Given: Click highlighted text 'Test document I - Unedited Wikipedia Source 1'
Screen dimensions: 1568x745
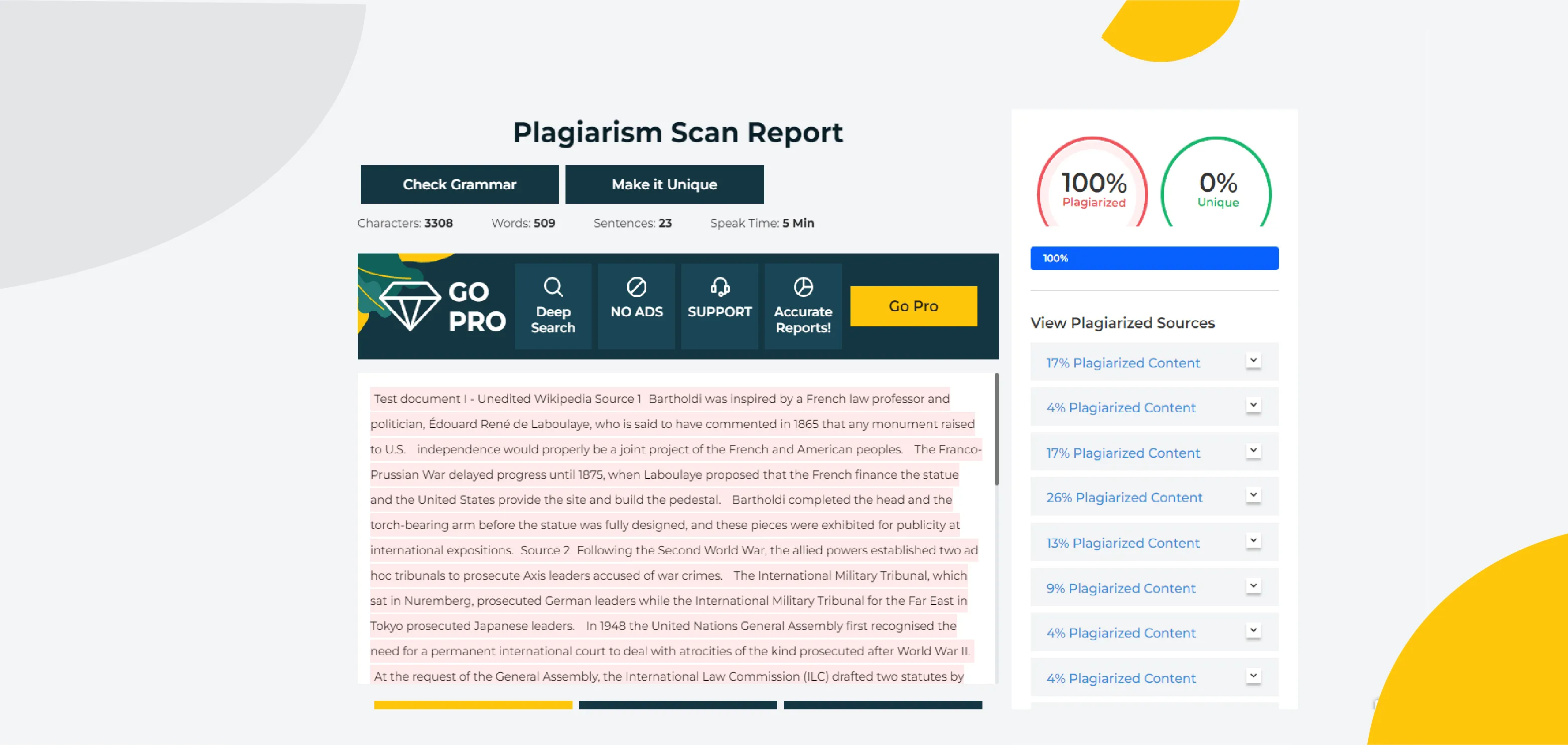Looking at the screenshot, I should 507,399.
